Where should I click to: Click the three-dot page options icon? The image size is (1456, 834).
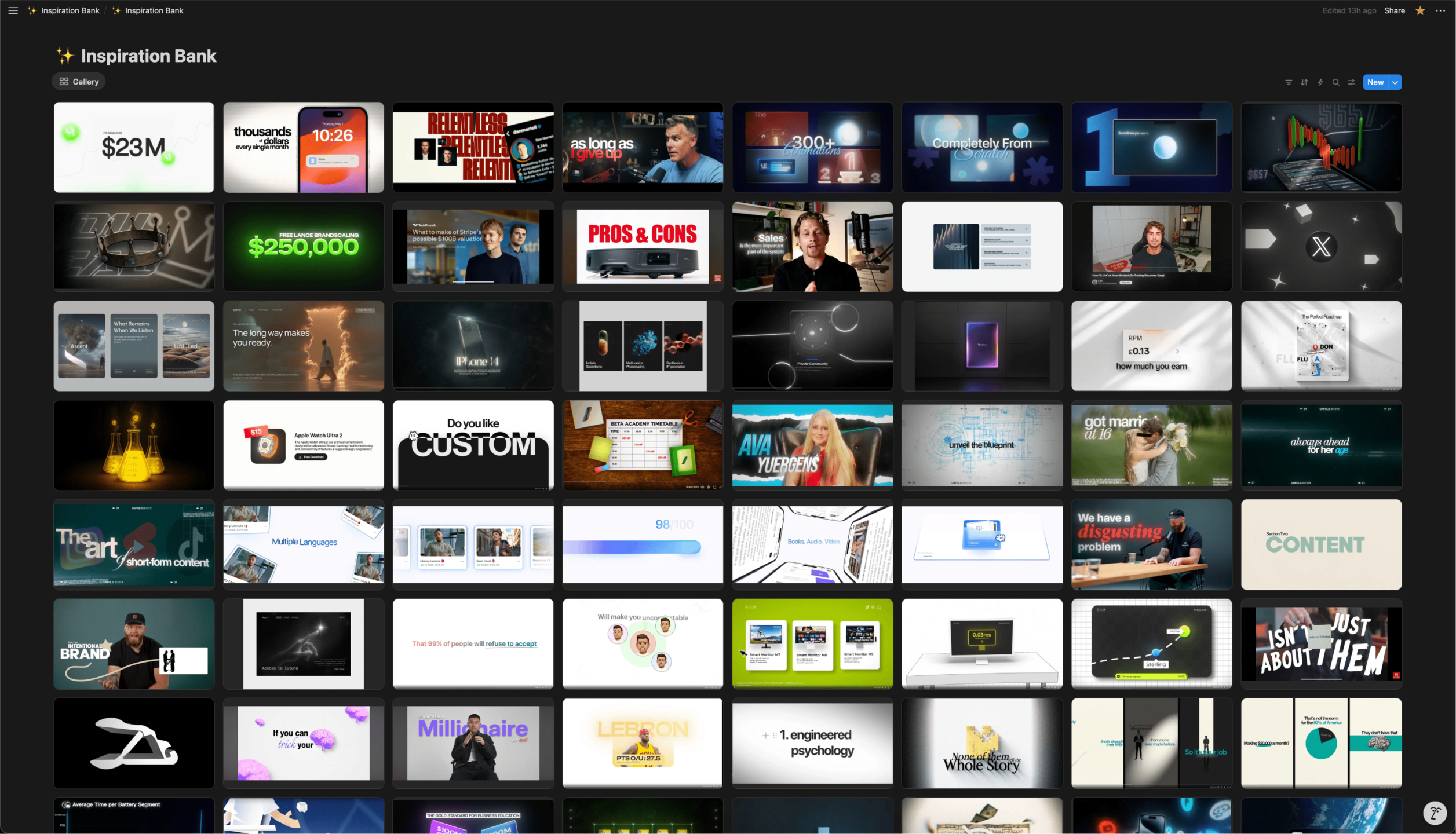[1440, 10]
